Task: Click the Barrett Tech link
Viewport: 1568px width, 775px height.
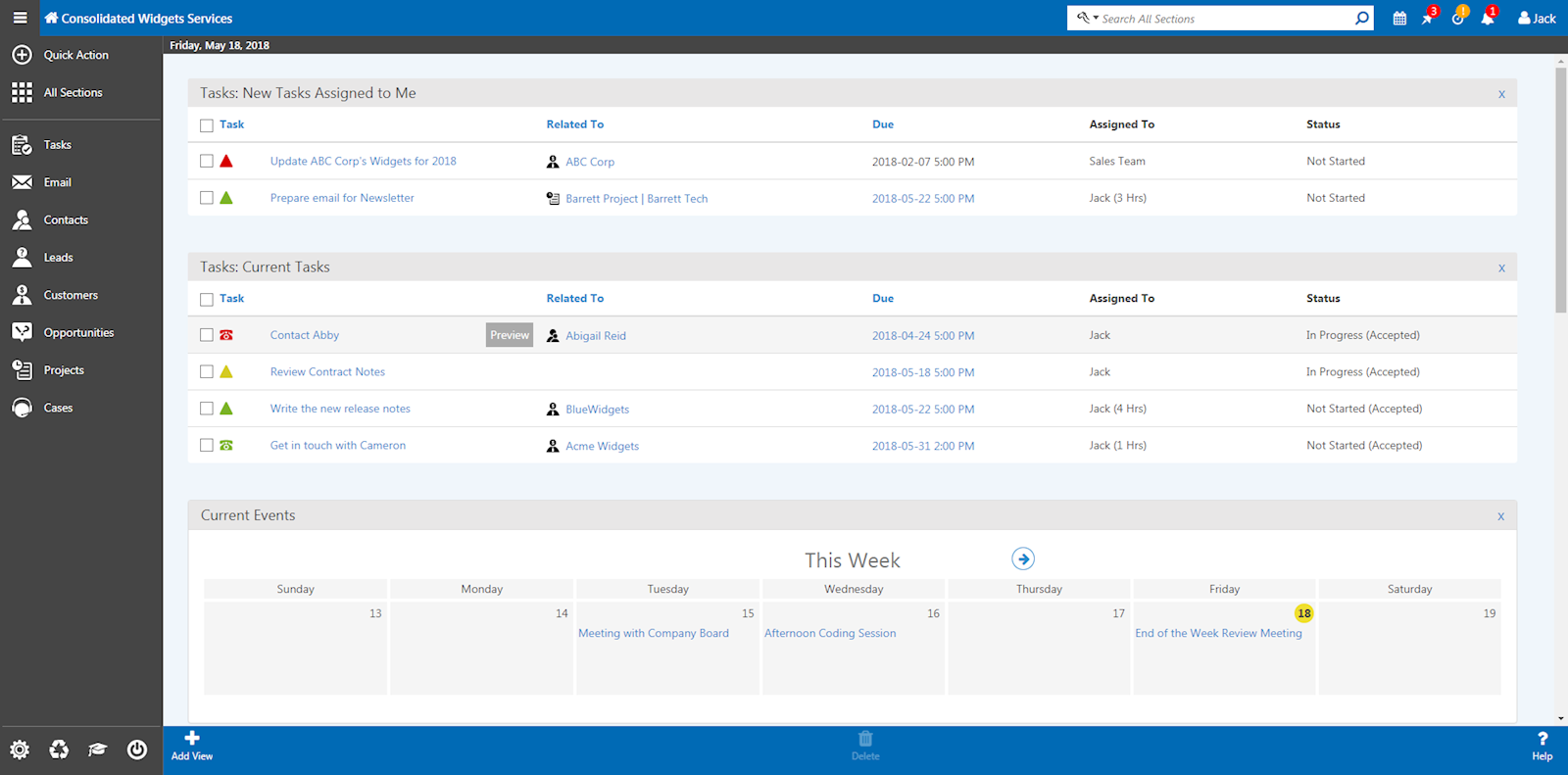Action: (677, 198)
